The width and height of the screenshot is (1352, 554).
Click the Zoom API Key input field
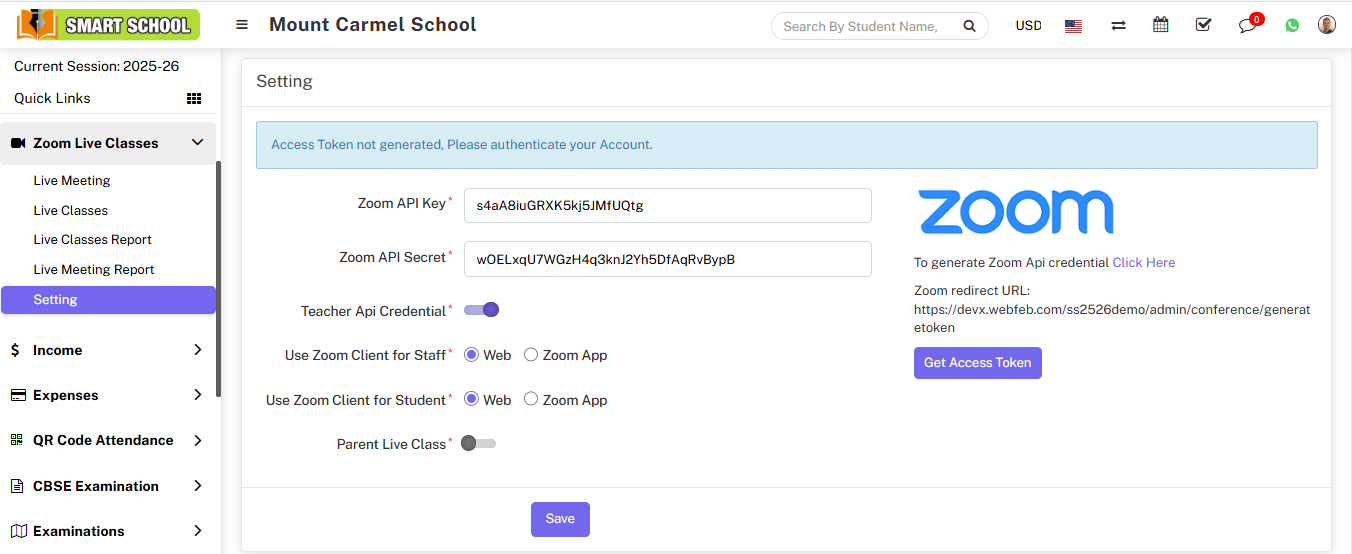tap(667, 206)
